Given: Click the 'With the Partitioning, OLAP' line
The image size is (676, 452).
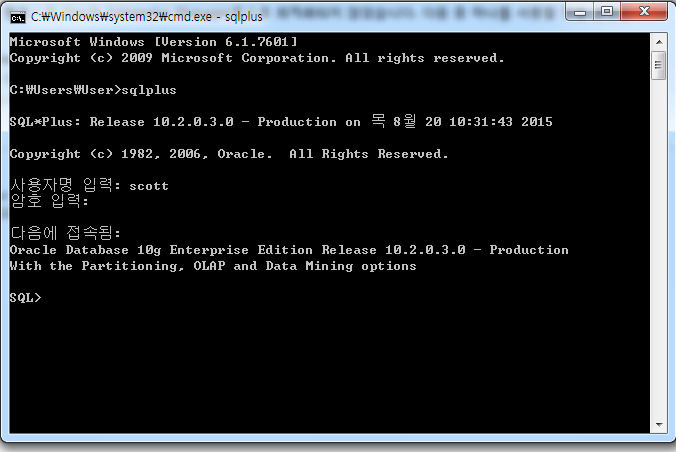Looking at the screenshot, I should coord(213,266).
